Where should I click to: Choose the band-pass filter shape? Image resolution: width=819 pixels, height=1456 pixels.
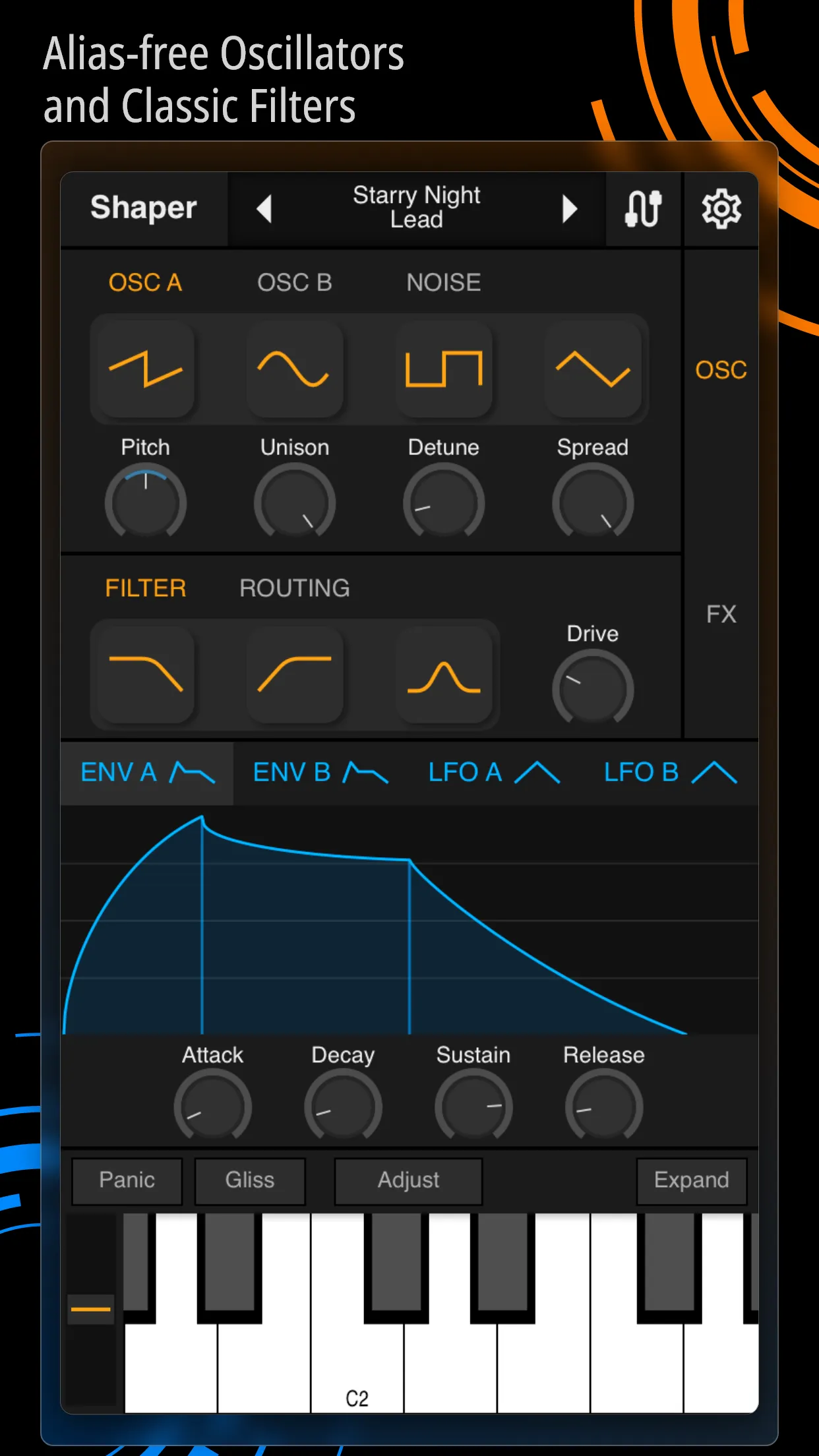point(444,675)
